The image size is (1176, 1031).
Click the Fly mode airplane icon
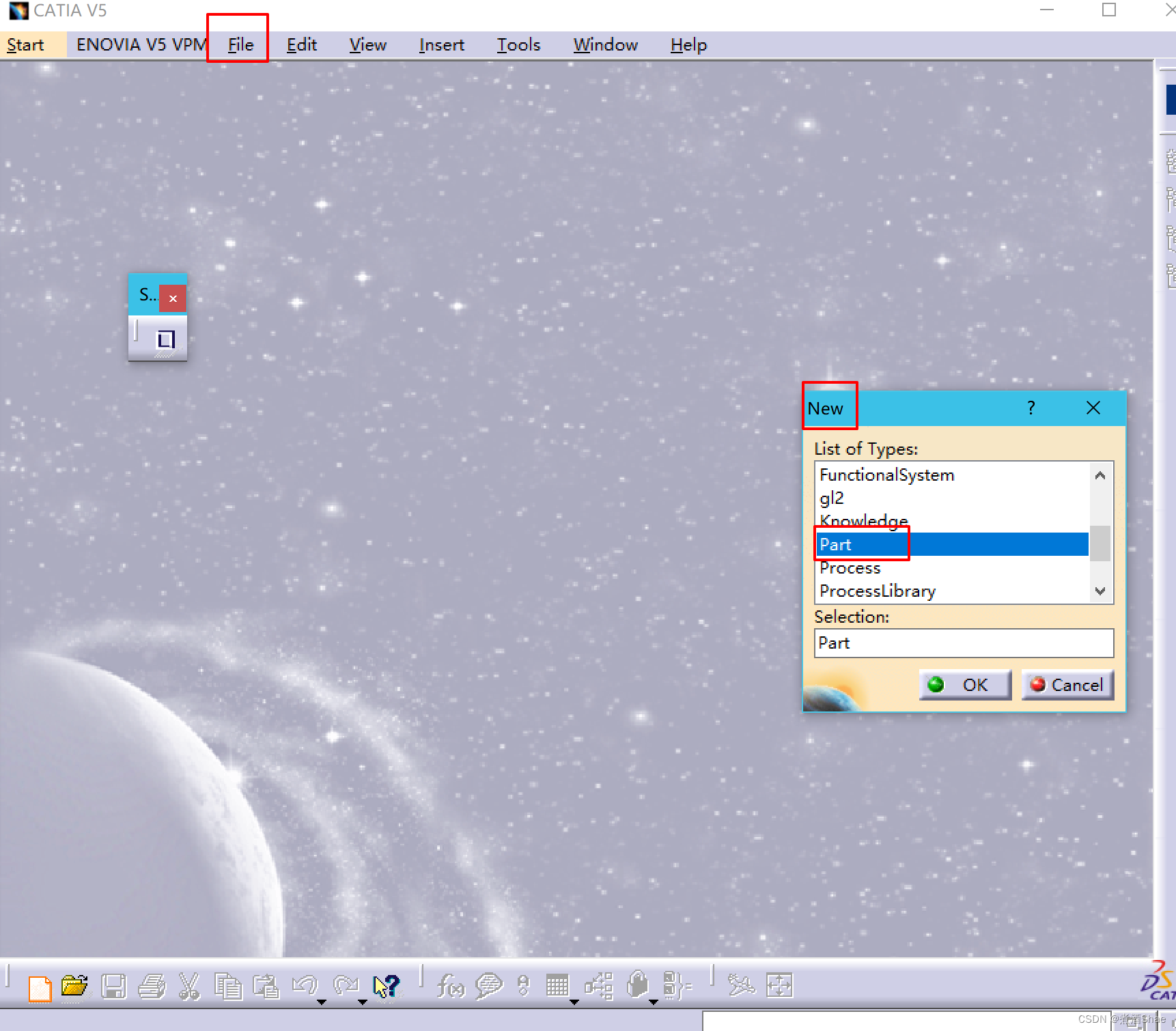(x=741, y=986)
